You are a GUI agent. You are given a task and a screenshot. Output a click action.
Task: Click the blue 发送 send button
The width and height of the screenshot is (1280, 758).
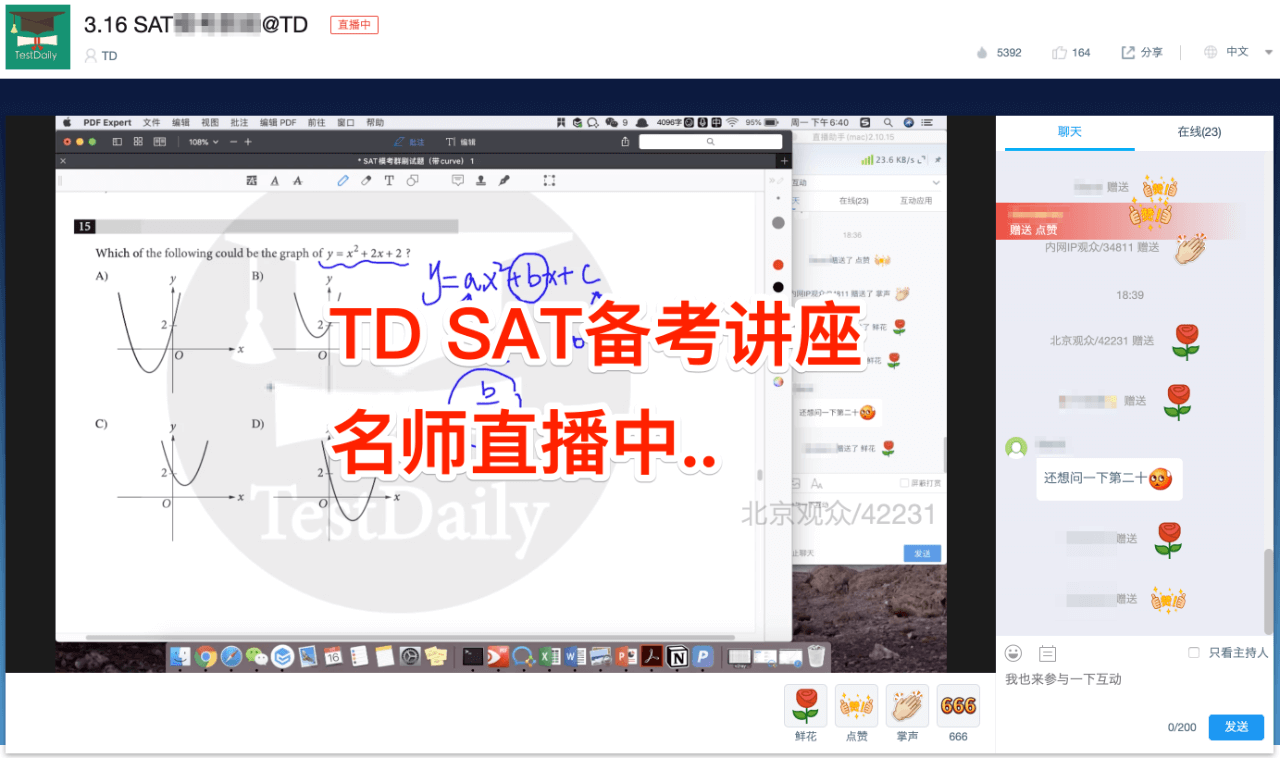1236,727
